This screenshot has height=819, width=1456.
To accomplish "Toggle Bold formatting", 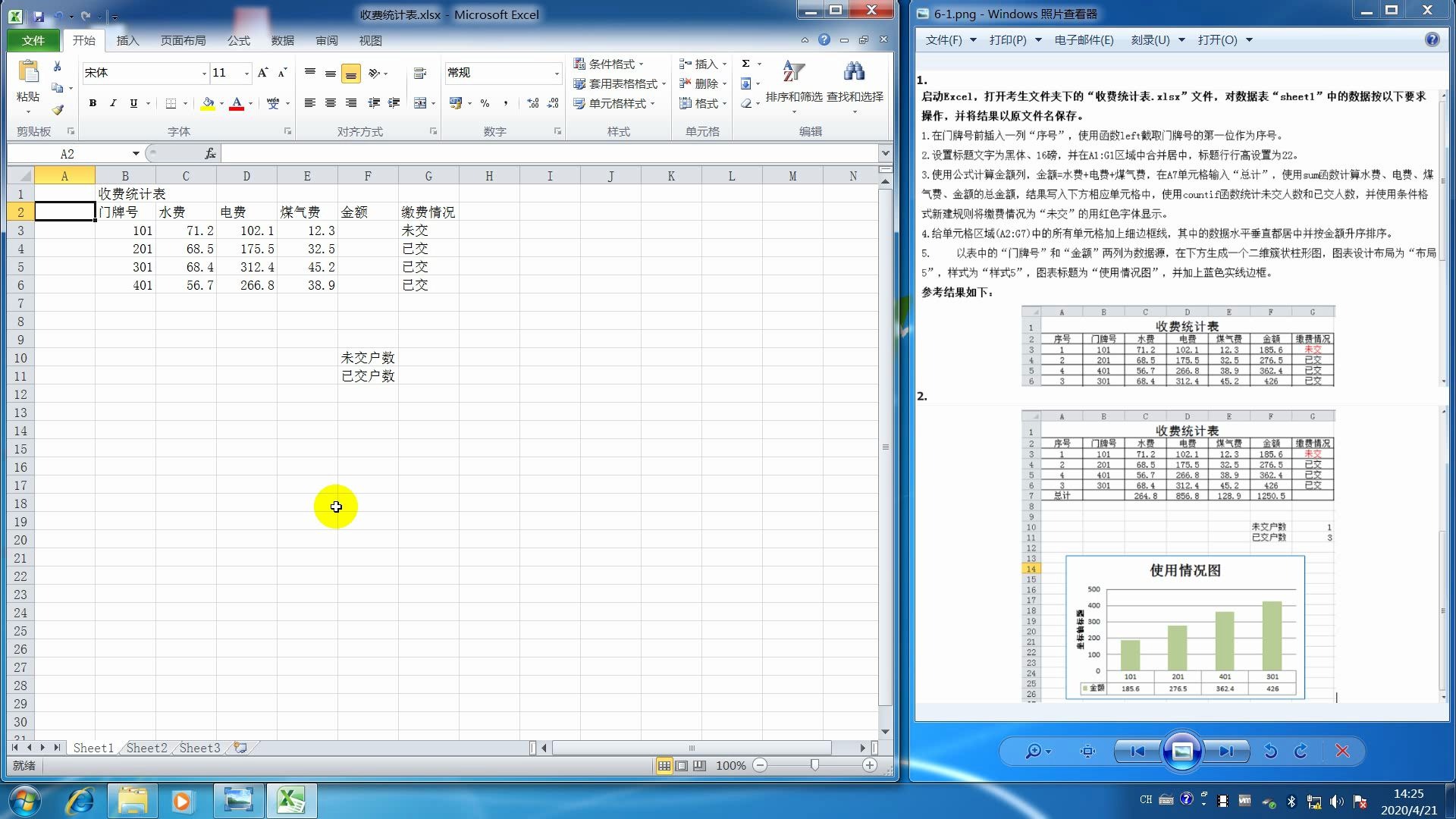I will 93,103.
